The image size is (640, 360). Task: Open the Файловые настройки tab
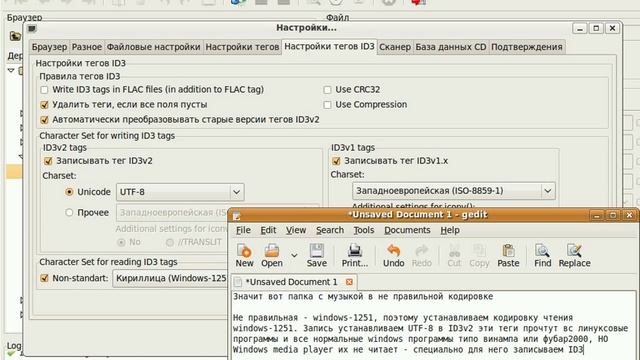click(153, 47)
